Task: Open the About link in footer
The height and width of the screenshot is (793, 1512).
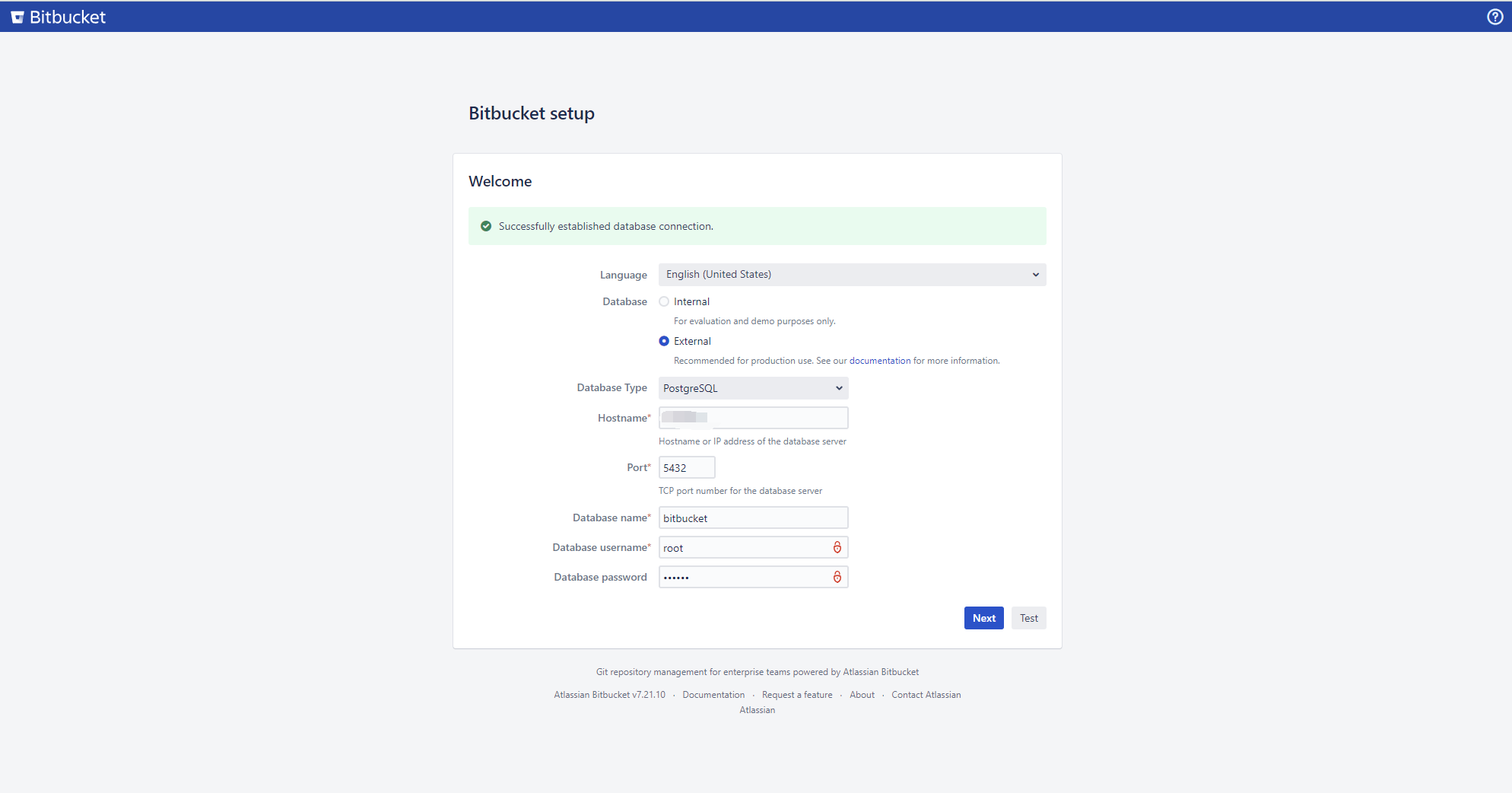Action: (x=862, y=695)
